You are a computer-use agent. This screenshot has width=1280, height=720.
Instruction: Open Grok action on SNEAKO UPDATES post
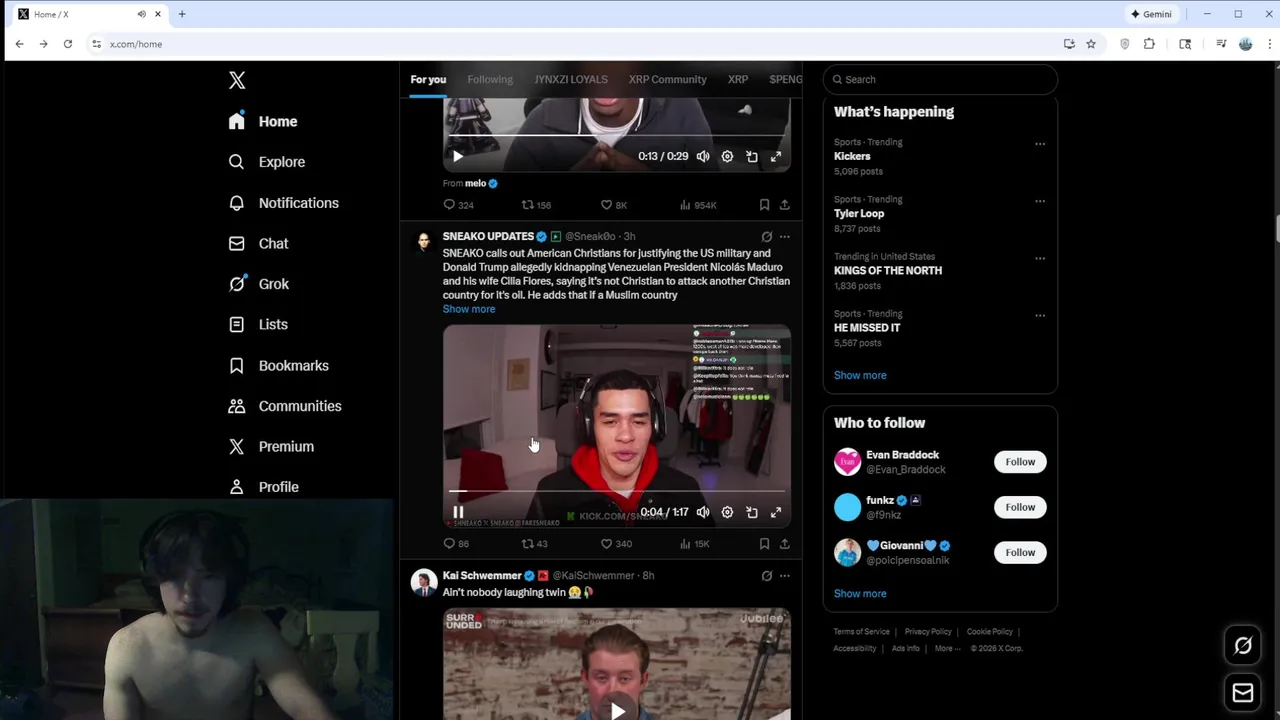pos(767,237)
